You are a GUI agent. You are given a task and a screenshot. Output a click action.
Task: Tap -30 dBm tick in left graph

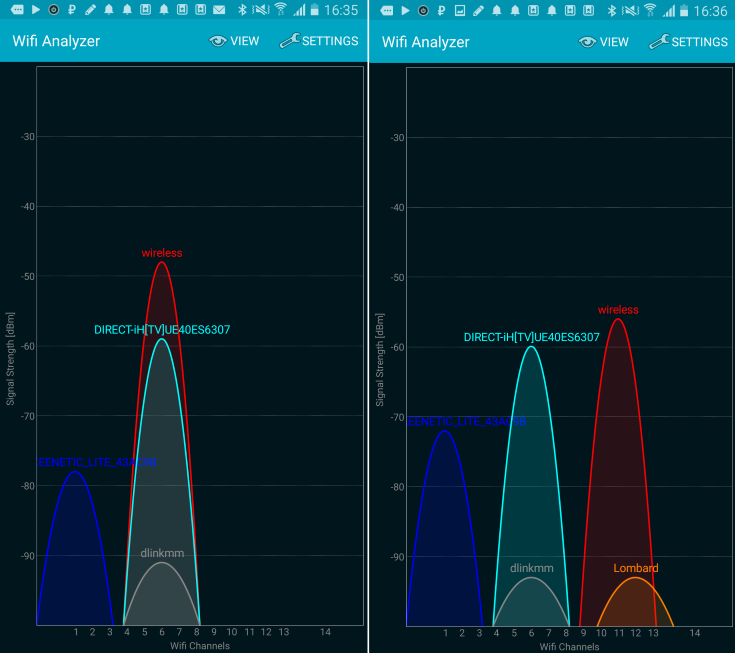(x=28, y=137)
